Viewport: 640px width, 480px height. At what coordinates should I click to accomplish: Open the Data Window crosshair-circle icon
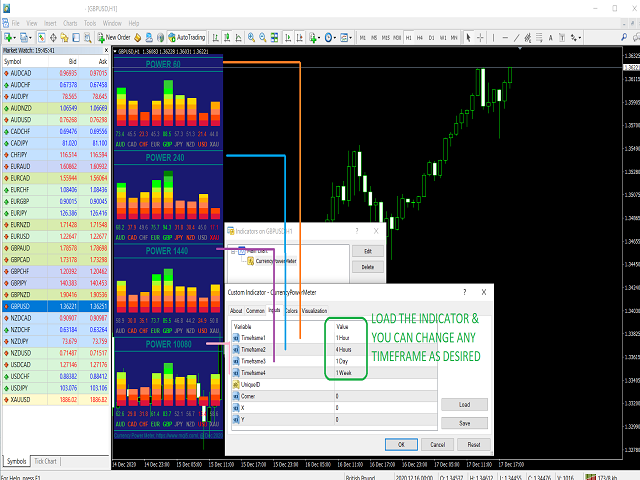click(x=53, y=38)
